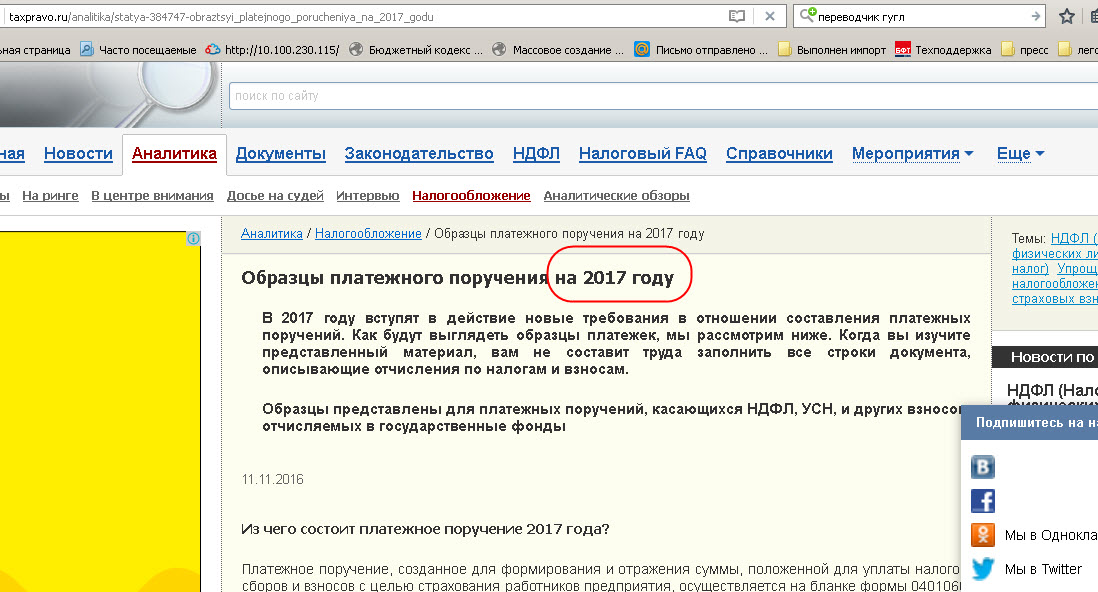
Task: Submit browser search with arrow icon
Action: coord(1036,16)
